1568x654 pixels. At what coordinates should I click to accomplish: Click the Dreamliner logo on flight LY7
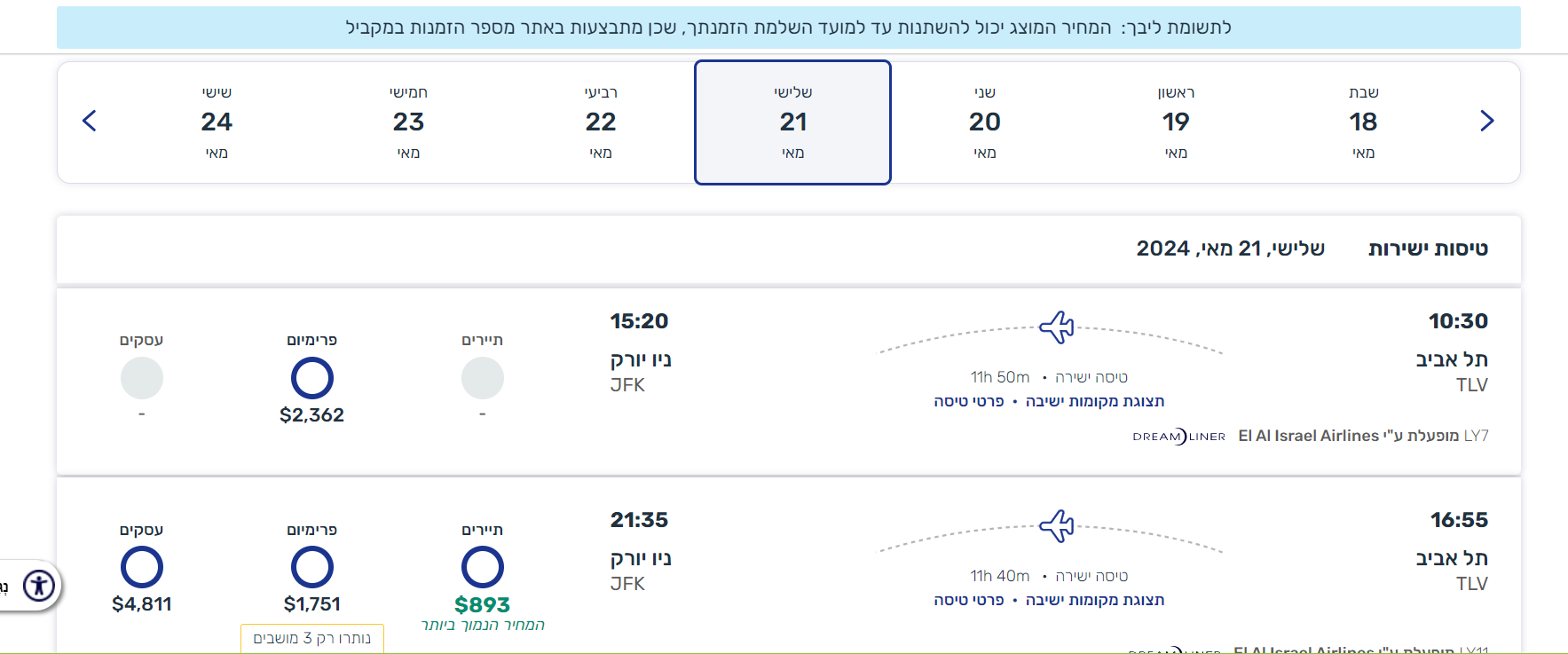(x=1178, y=436)
